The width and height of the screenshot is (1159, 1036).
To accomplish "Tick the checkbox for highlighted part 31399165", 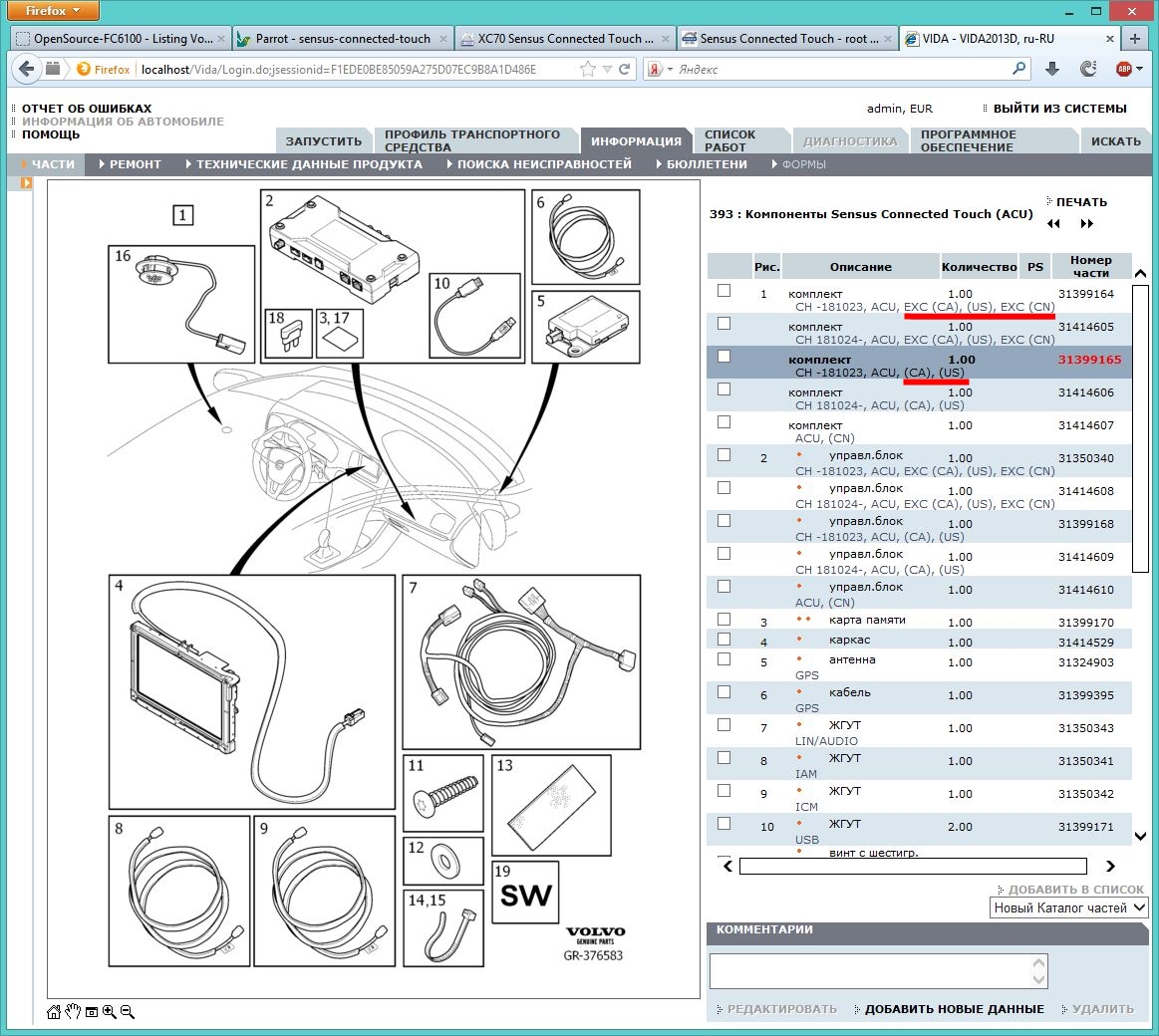I will [x=724, y=357].
